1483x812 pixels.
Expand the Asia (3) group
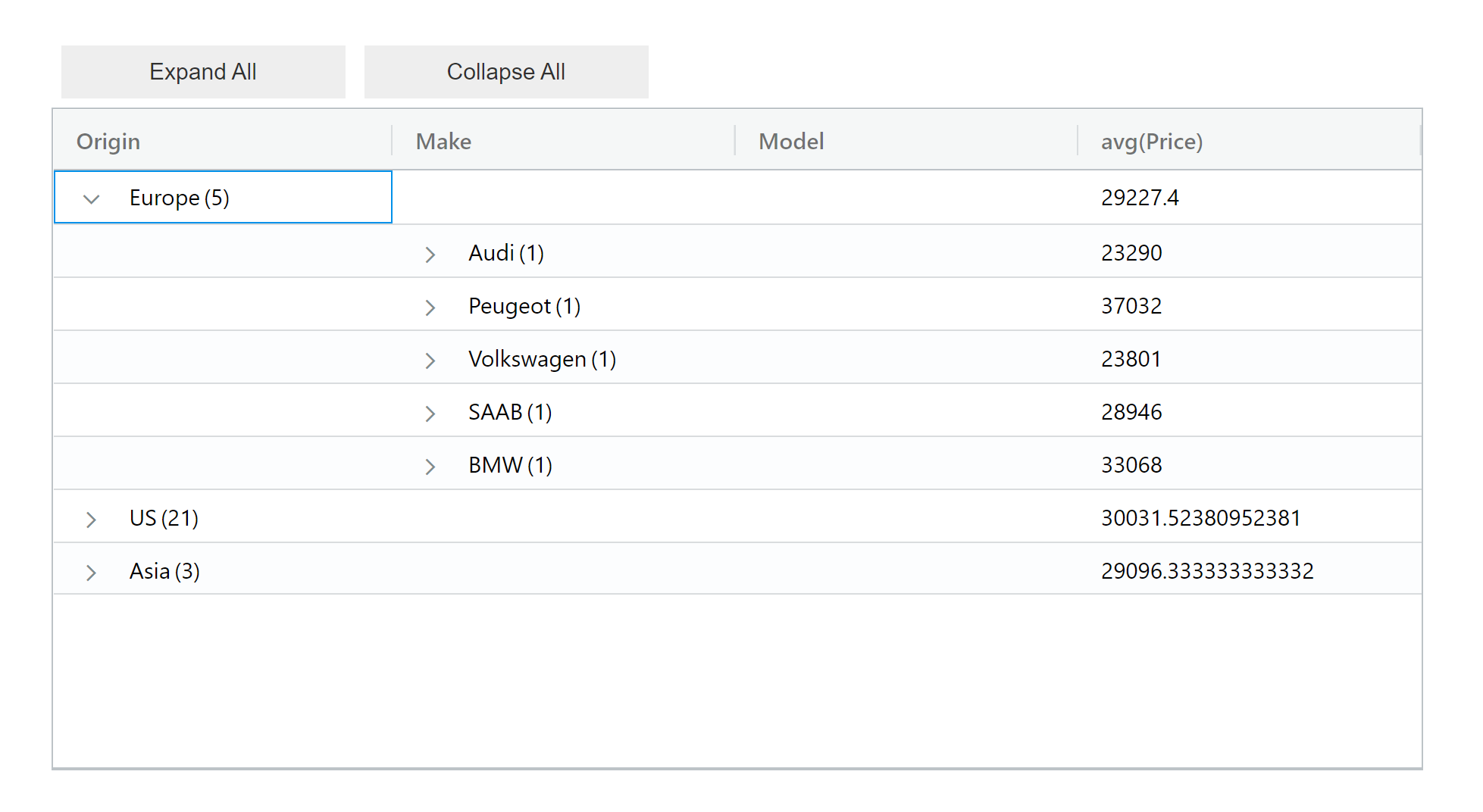pos(91,573)
